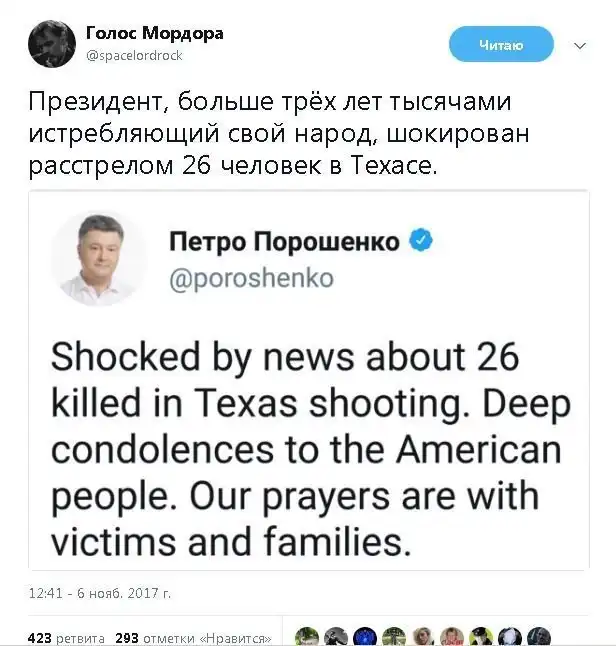Click the first liker avatar in the row

click(x=307, y=636)
